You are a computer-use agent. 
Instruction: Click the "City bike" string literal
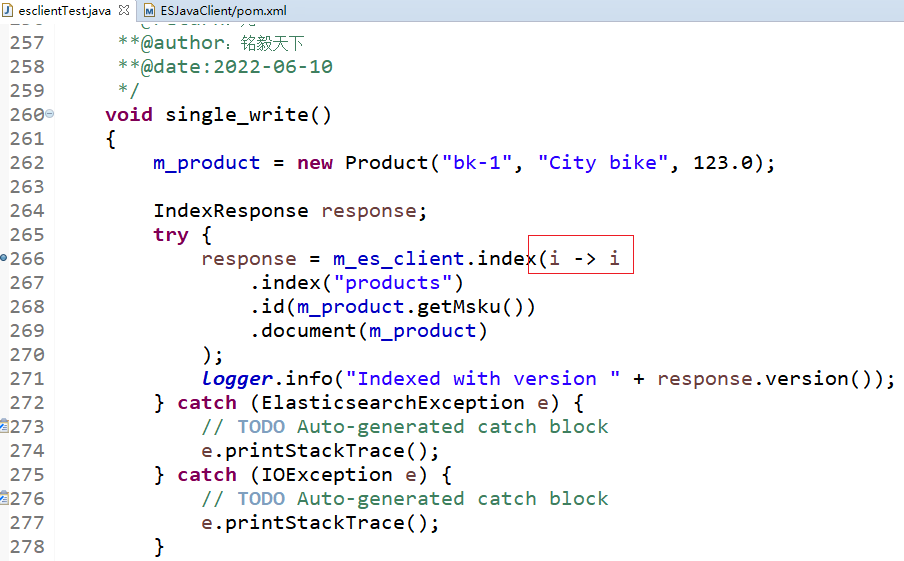(x=603, y=163)
